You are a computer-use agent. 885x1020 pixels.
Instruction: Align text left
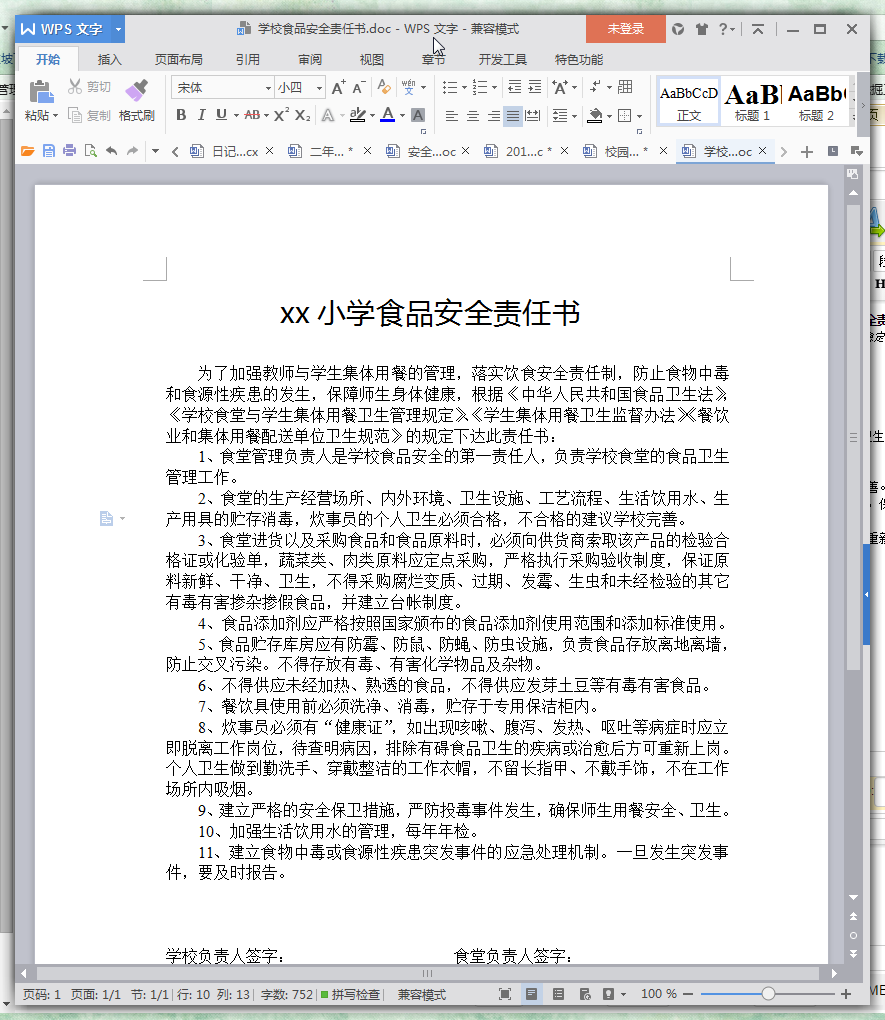(452, 116)
